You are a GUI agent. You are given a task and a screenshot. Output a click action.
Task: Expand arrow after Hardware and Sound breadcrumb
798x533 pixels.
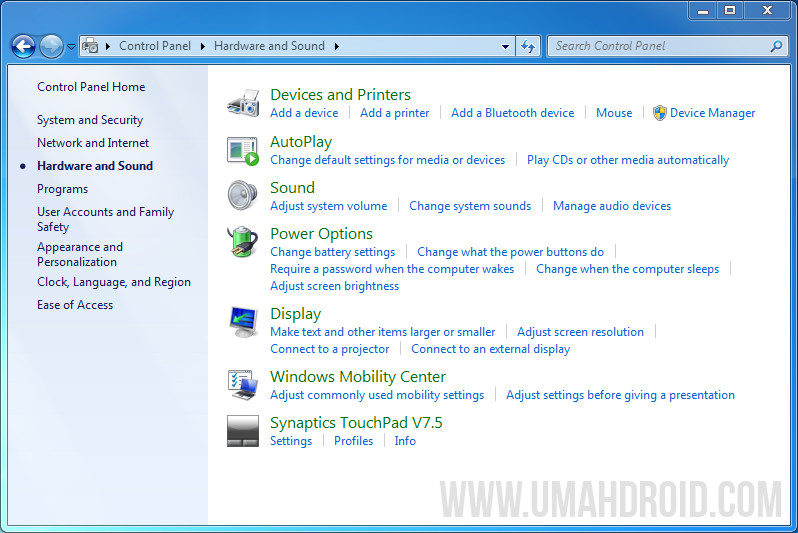pos(337,46)
